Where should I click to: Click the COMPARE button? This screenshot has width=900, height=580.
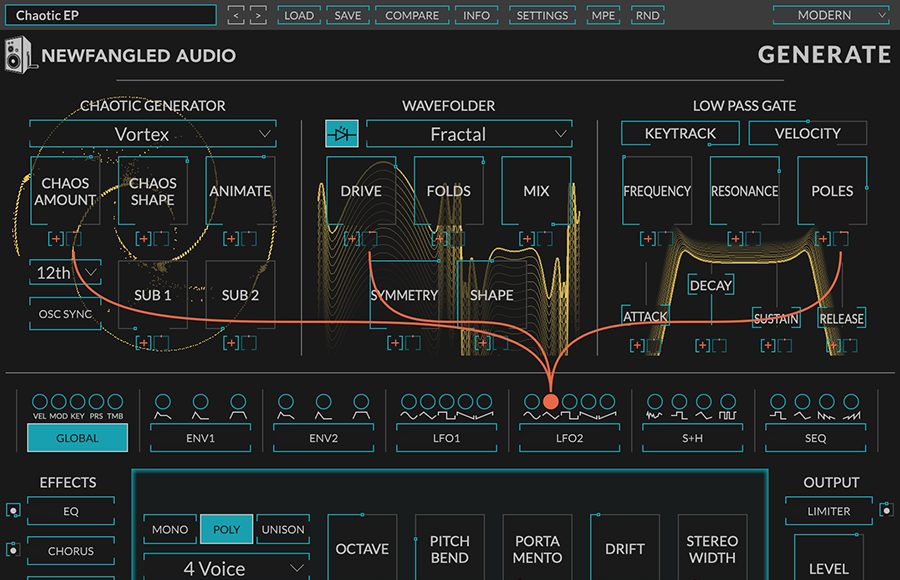point(412,16)
